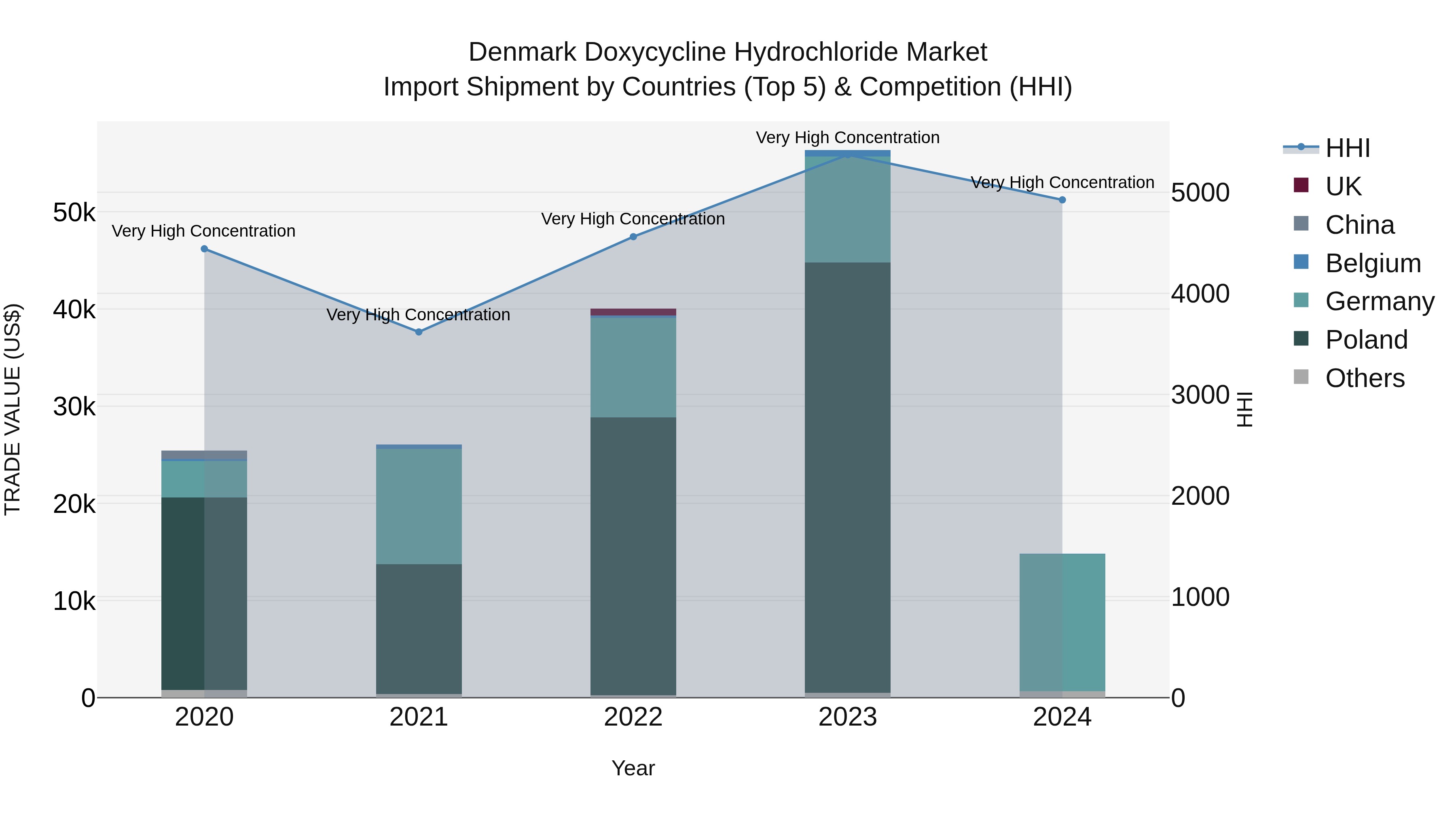The height and width of the screenshot is (819, 1456).
Task: Click the Germany segment of 2021 bar
Action: tap(419, 506)
